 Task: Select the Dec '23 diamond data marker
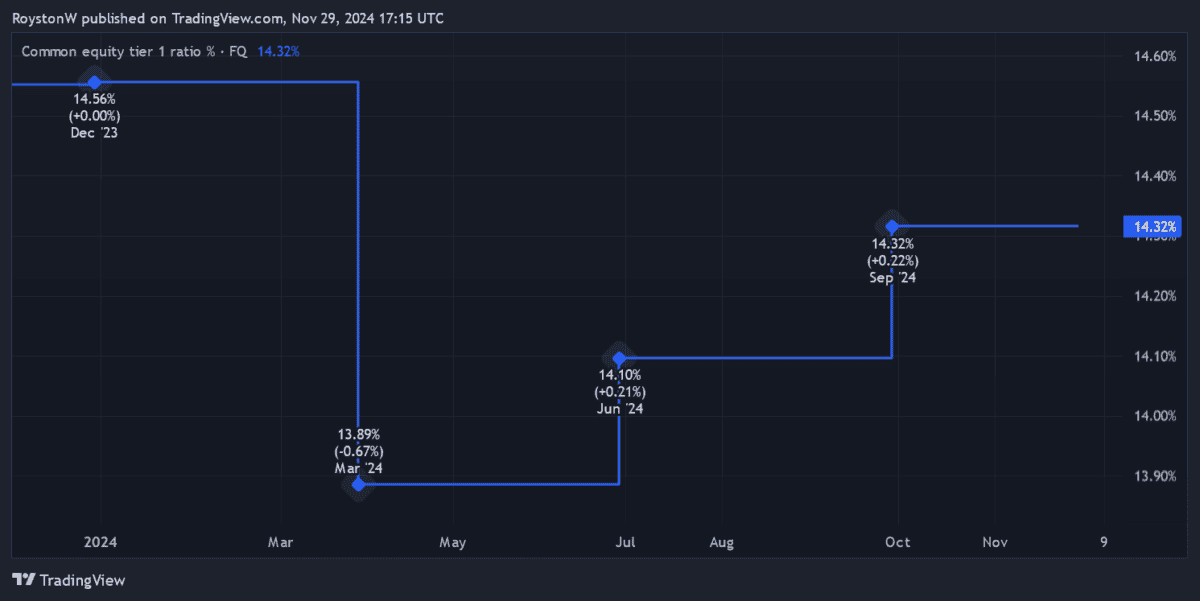[94, 82]
